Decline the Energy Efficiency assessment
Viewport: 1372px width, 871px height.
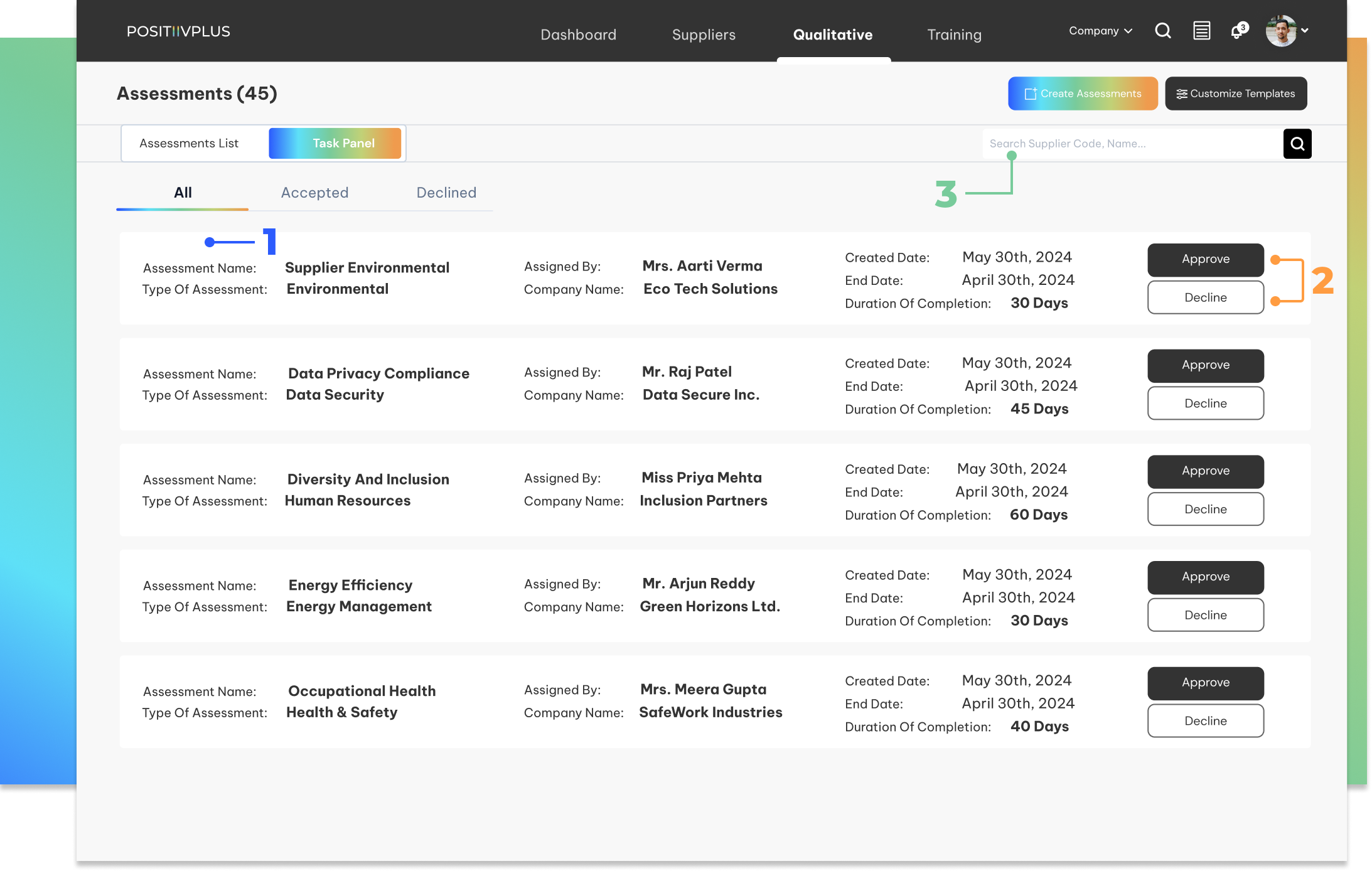click(1205, 615)
